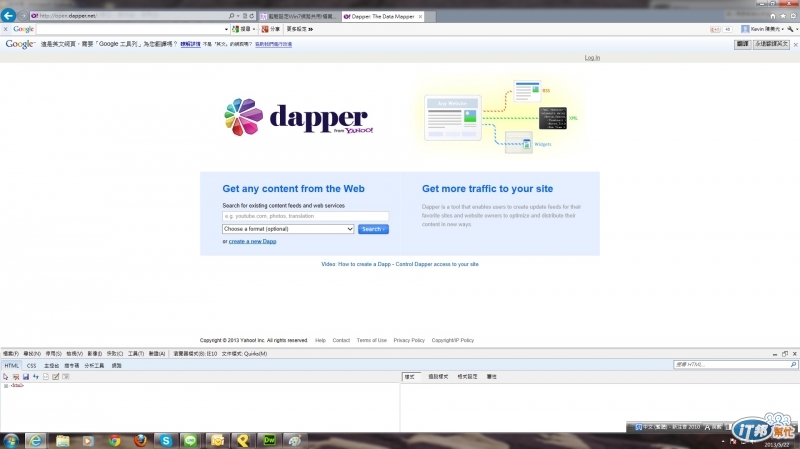Screen dimensions: 800x449
Task: Click the Google Toolbar search field
Action: (130, 29)
